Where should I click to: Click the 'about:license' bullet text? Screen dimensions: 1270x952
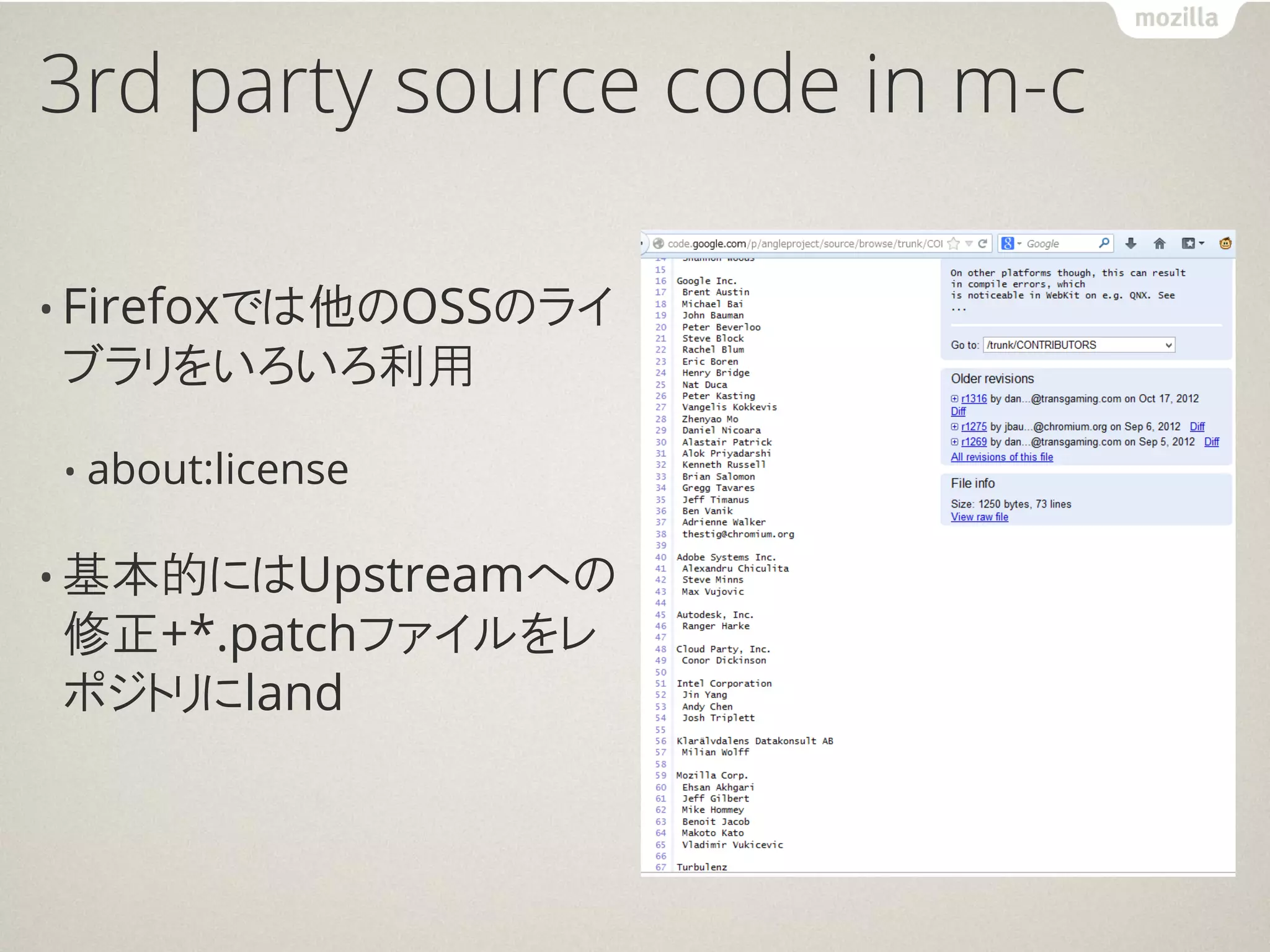(x=218, y=469)
